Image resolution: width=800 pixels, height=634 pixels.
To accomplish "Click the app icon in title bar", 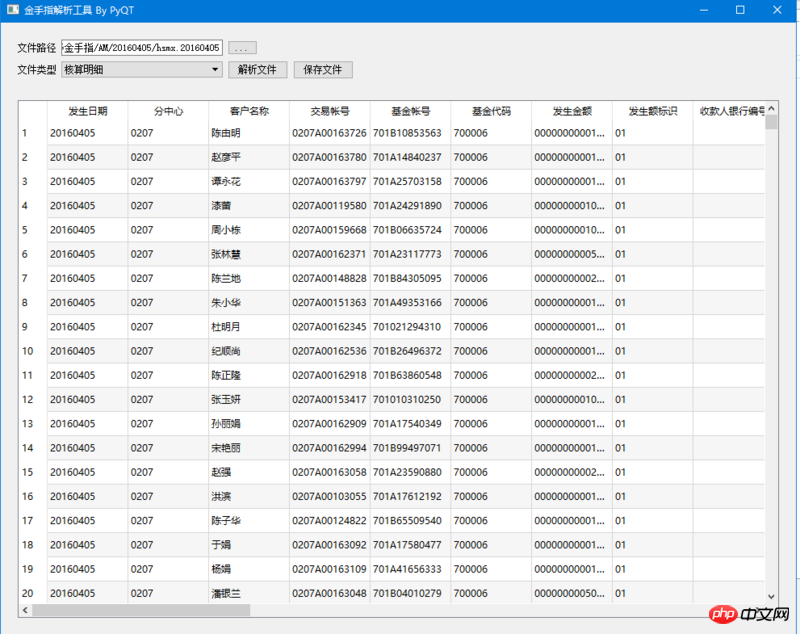I will pos(13,9).
